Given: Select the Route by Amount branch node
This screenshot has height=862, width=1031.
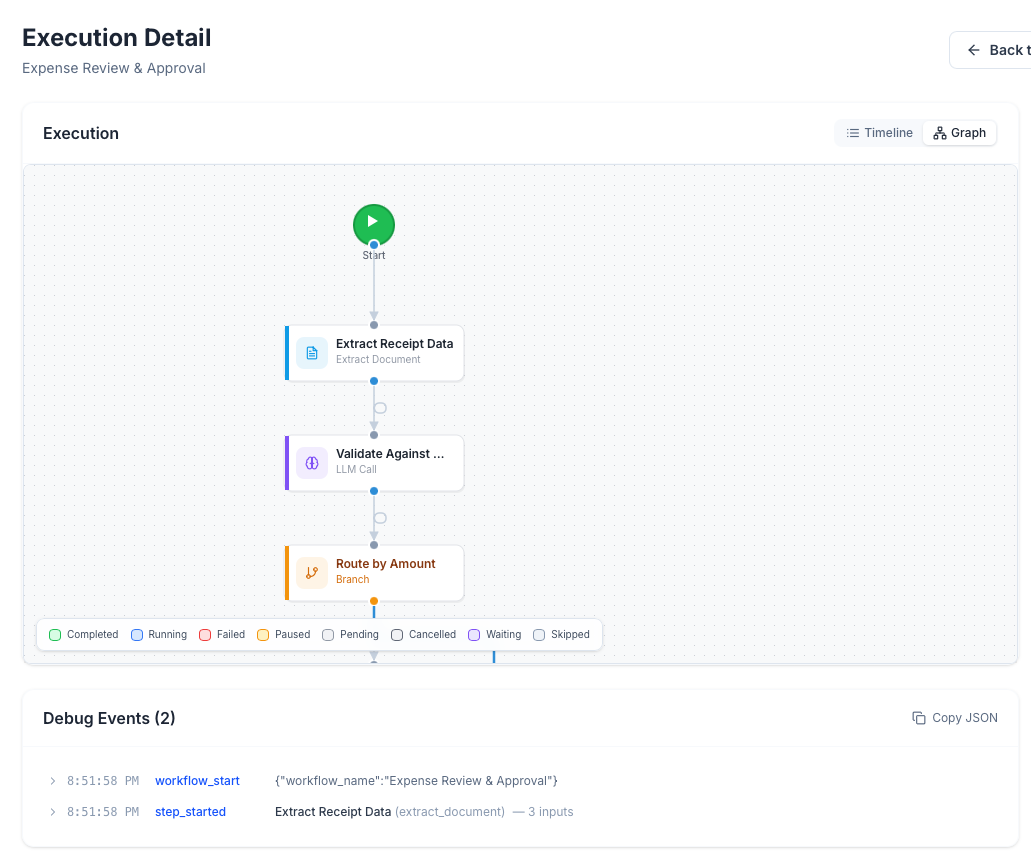Looking at the screenshot, I should point(385,572).
